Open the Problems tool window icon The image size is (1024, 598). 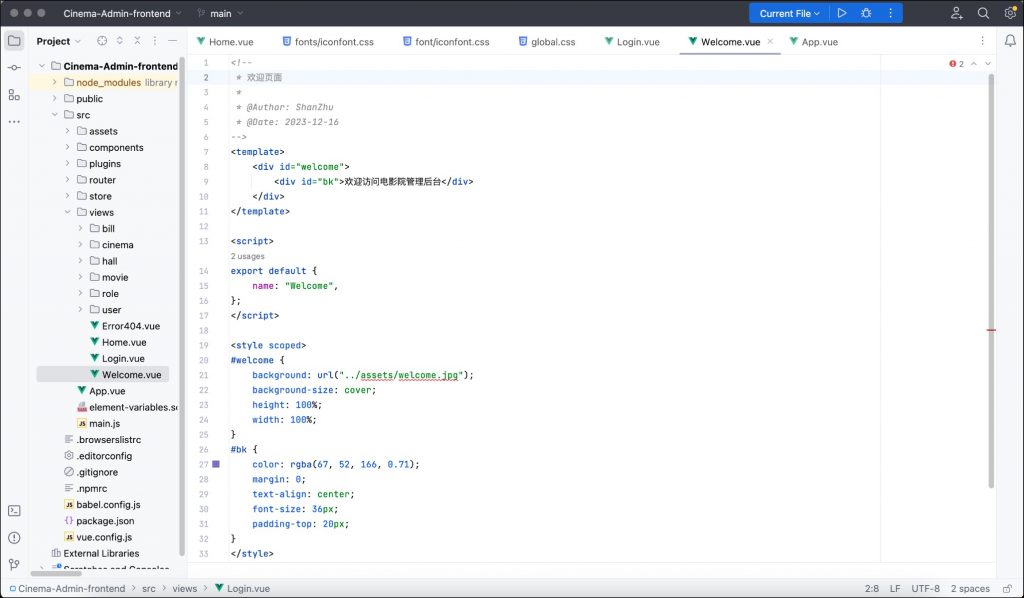(14, 537)
